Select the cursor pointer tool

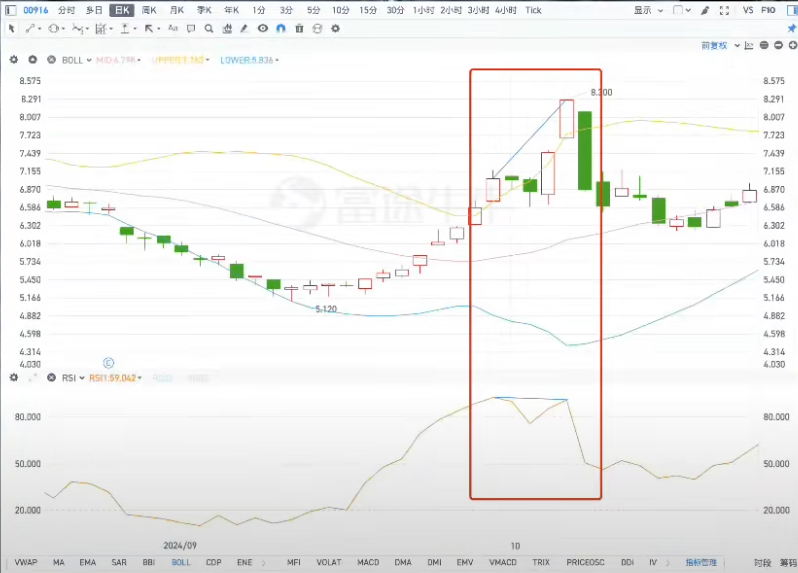click(12, 28)
